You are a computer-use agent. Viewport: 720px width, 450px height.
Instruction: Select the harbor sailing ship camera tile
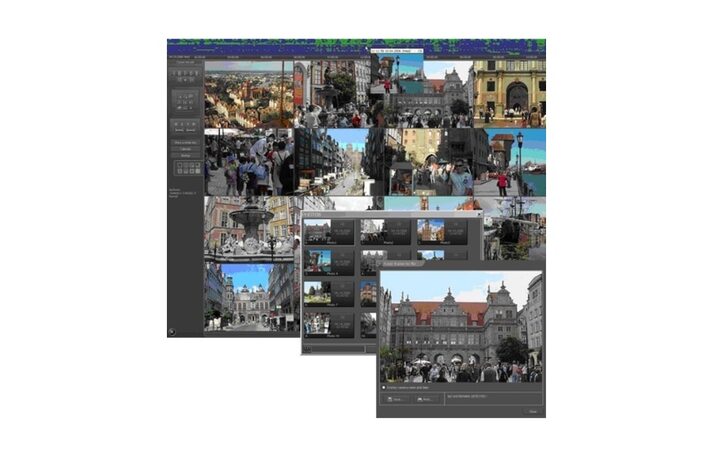514,228
